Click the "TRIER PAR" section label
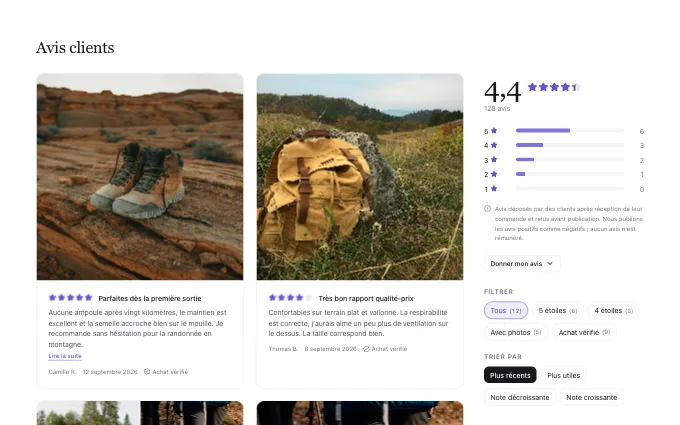680x425 pixels. click(503, 356)
